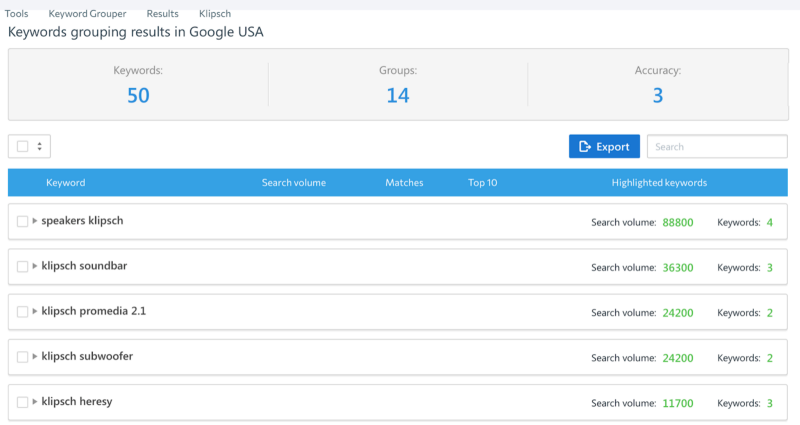Go to Keyword Grouper breadcrumb
Image resolution: width=800 pixels, height=425 pixels.
[87, 14]
